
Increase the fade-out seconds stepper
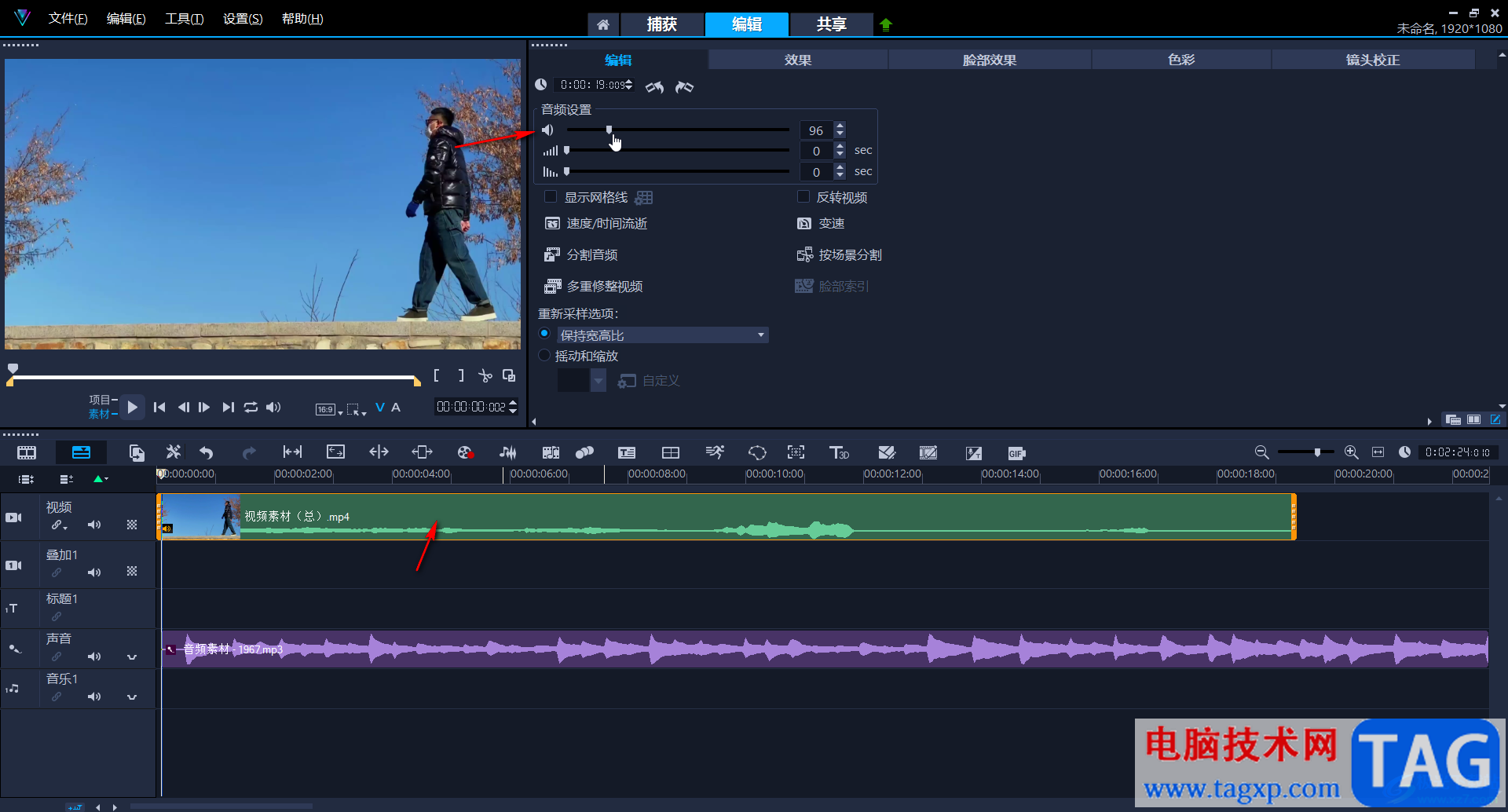(x=840, y=167)
